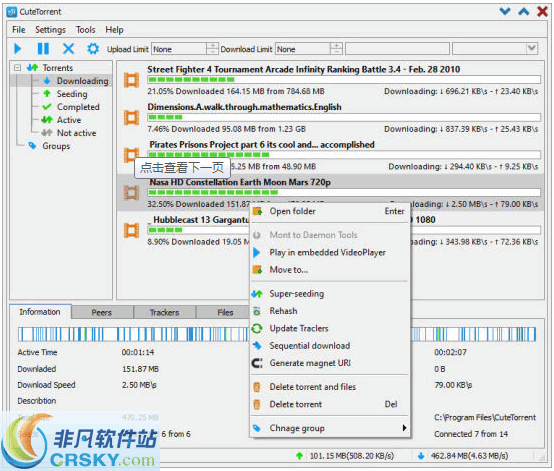The width and height of the screenshot is (554, 471).
Task: Choose Delete torrent from context menu
Action: pos(330,404)
